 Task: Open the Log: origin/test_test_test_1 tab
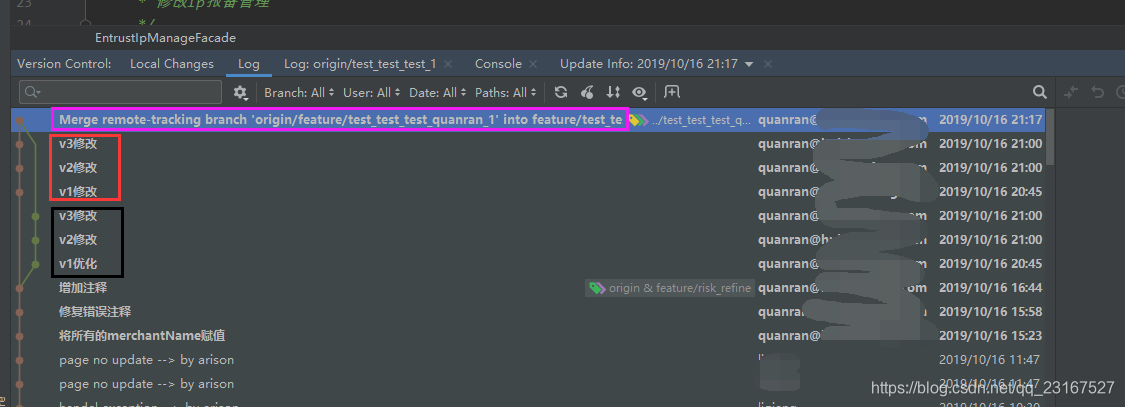coord(359,64)
